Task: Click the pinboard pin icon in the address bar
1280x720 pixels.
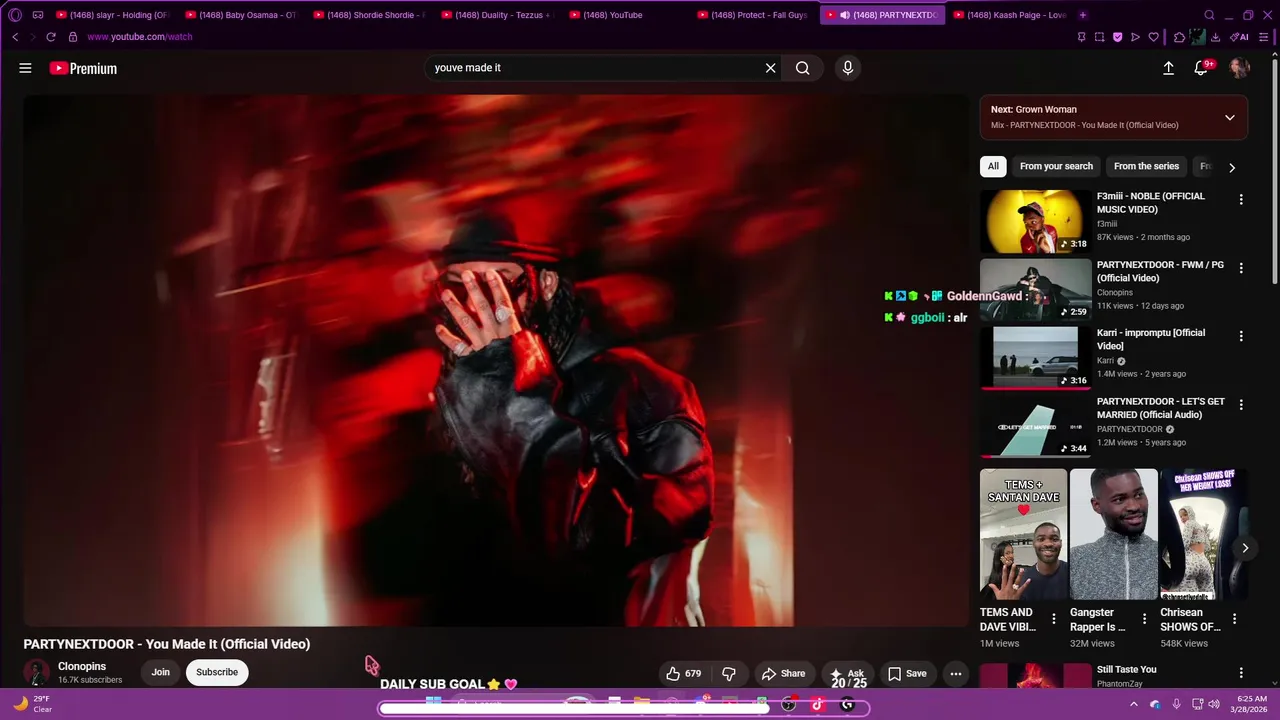Action: click(1081, 37)
